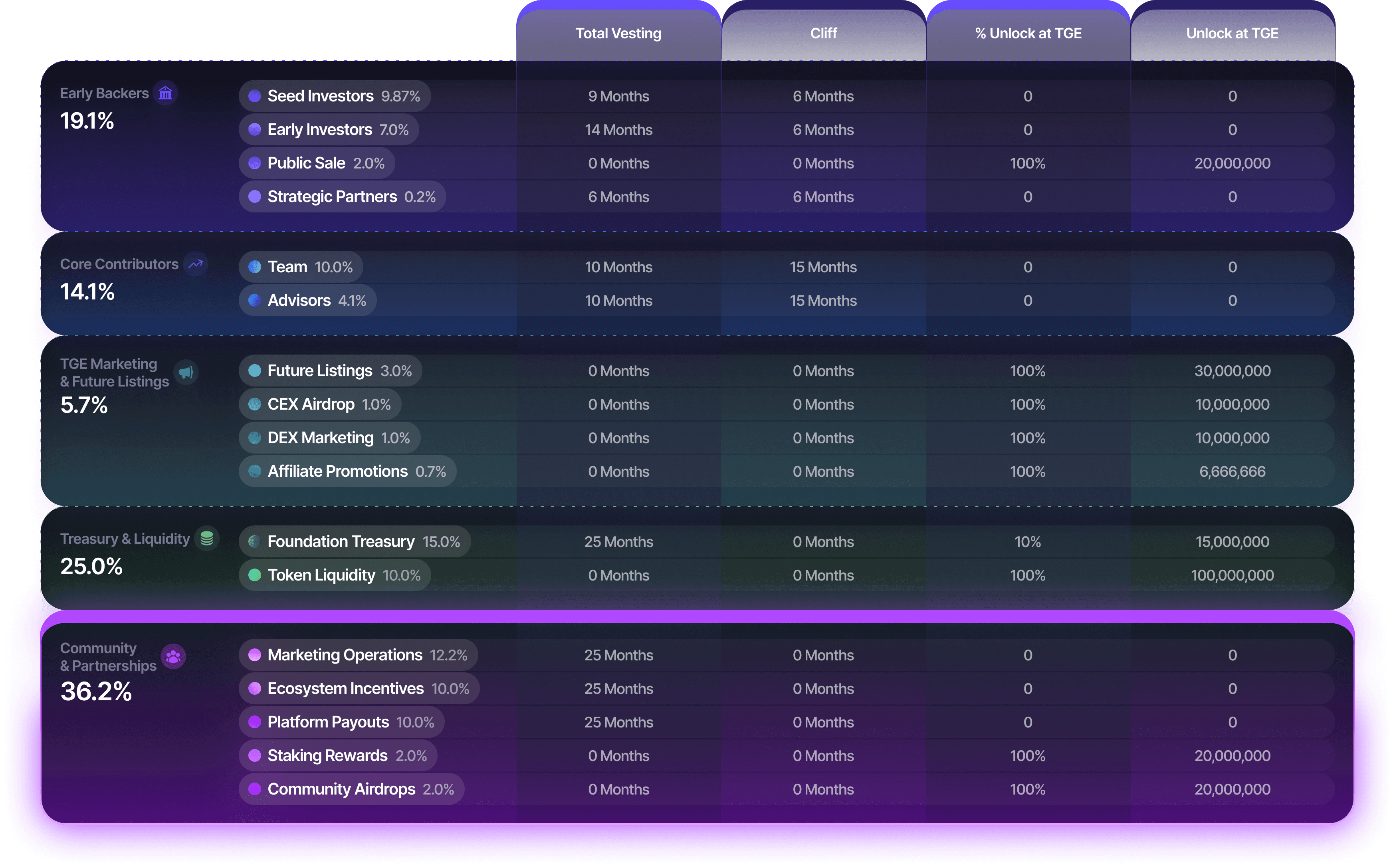Click the 100,000,000 Token Liquidity unlock value
The height and width of the screenshot is (868, 1395).
[1232, 575]
